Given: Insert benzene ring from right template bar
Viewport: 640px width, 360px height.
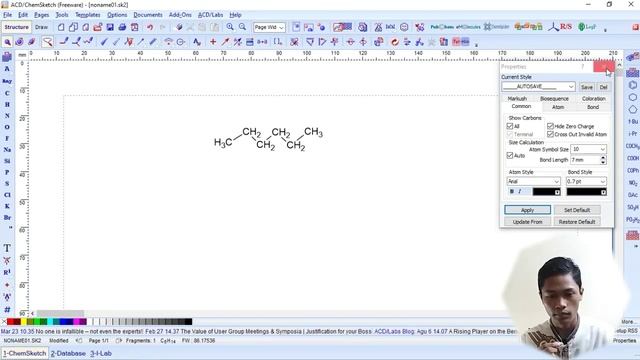Looking at the screenshot, I should (x=632, y=85).
